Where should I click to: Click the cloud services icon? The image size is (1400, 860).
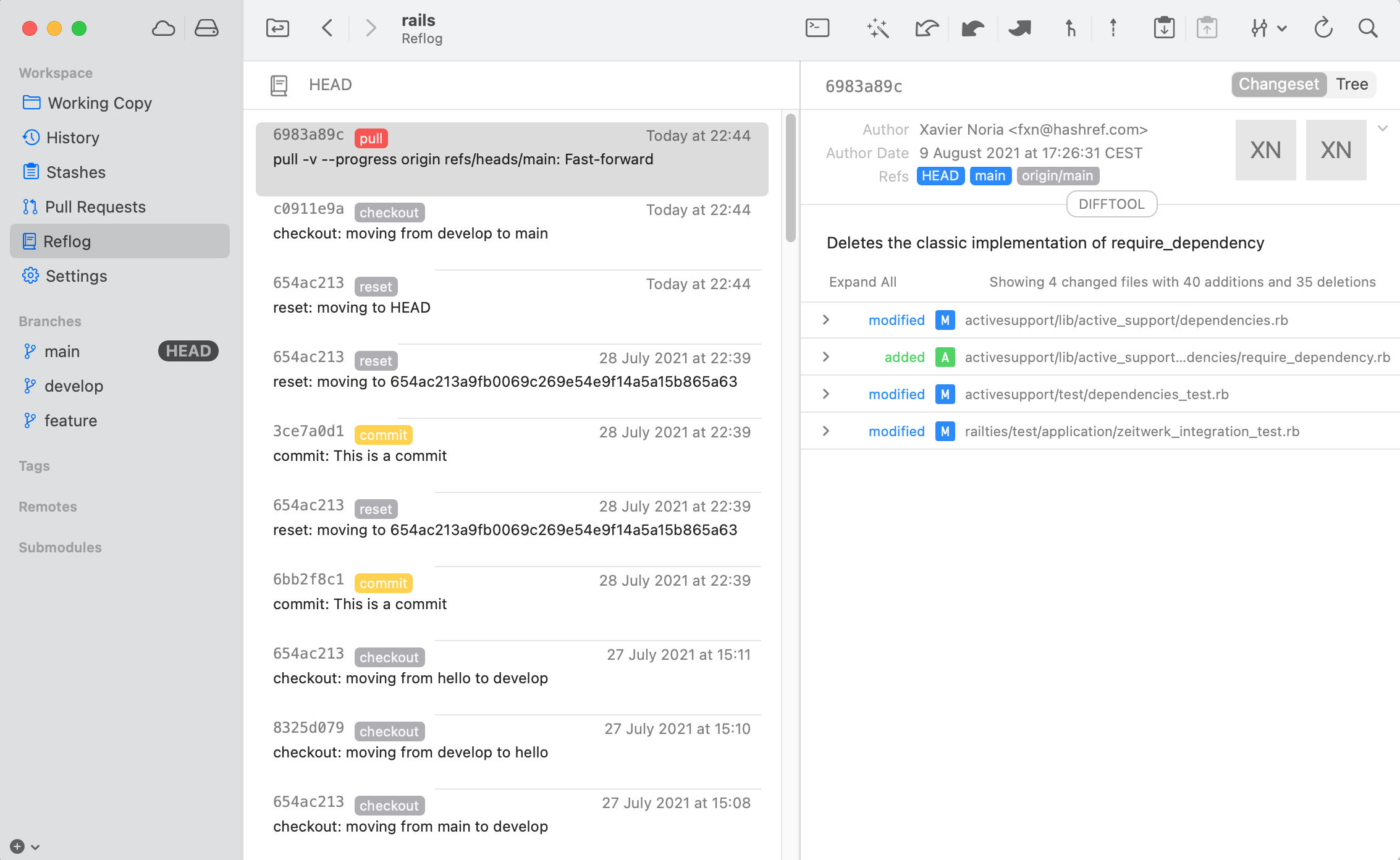tap(163, 28)
